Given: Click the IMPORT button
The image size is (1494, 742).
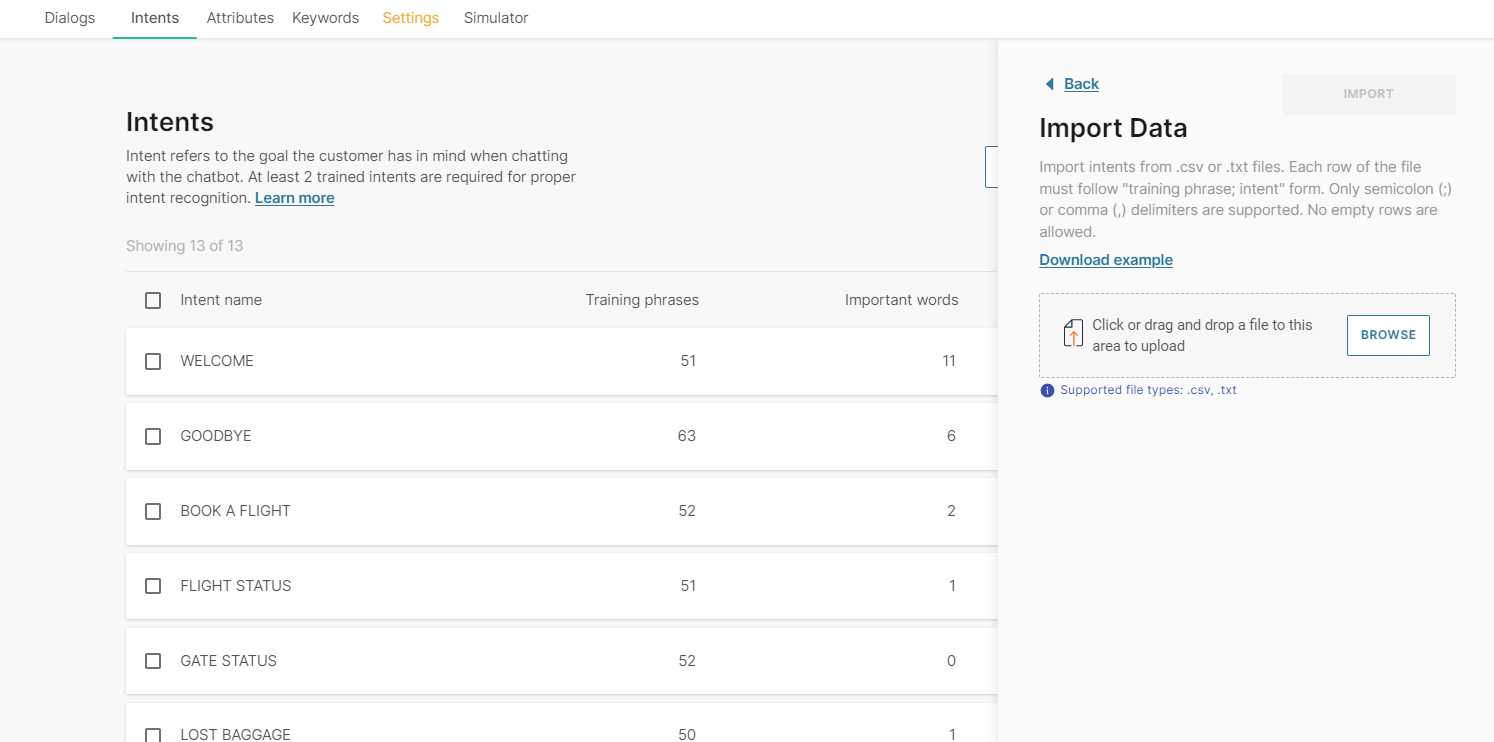Looking at the screenshot, I should tap(1368, 94).
